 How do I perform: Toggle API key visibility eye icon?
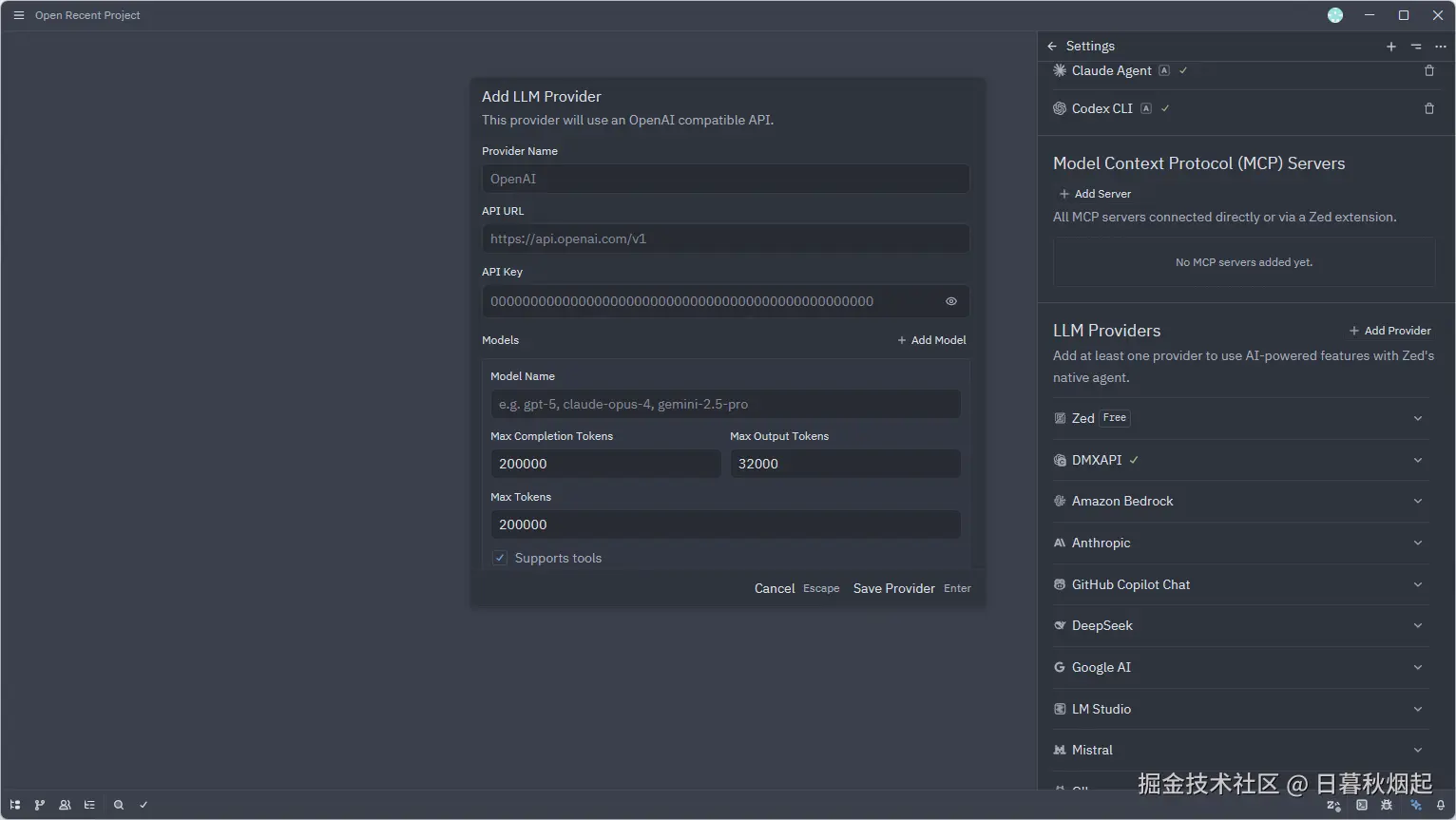coord(950,301)
